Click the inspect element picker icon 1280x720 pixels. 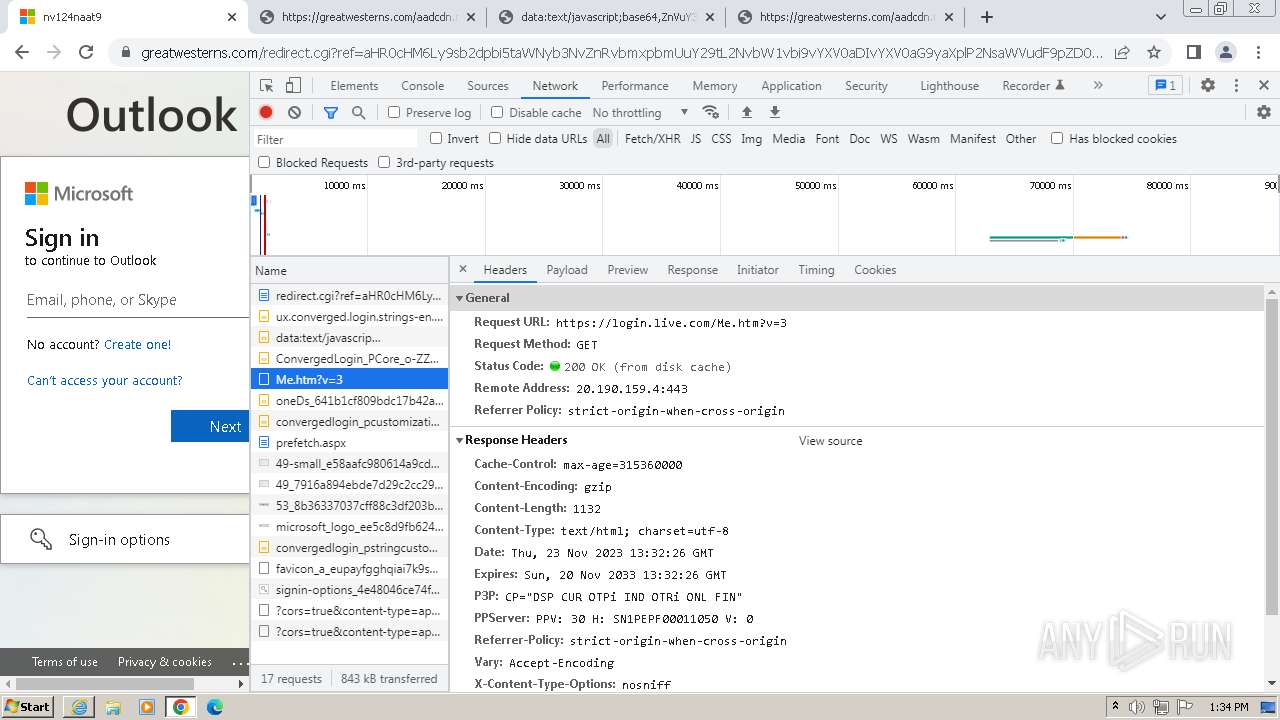click(x=266, y=86)
